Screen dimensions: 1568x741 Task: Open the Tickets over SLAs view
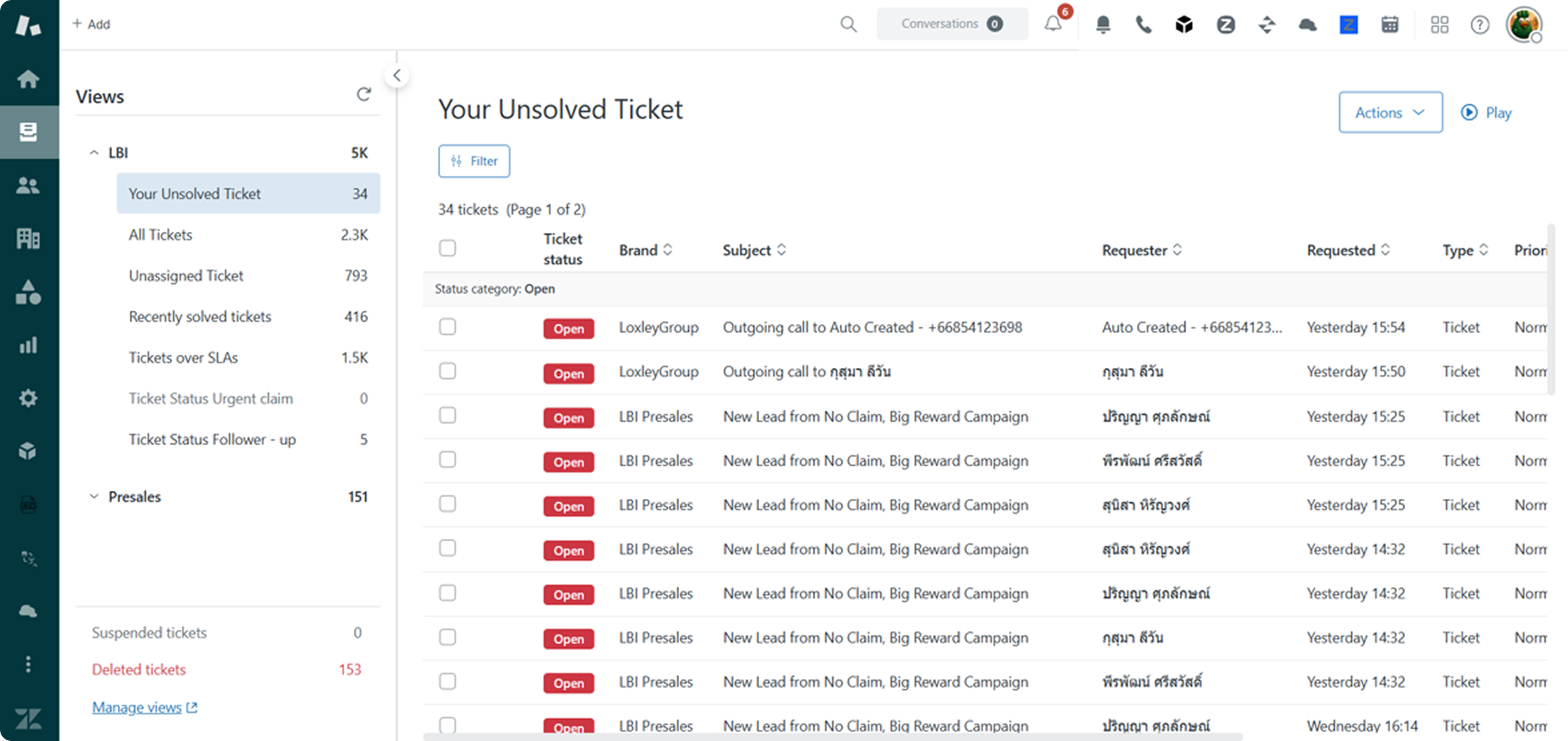pyautogui.click(x=183, y=357)
